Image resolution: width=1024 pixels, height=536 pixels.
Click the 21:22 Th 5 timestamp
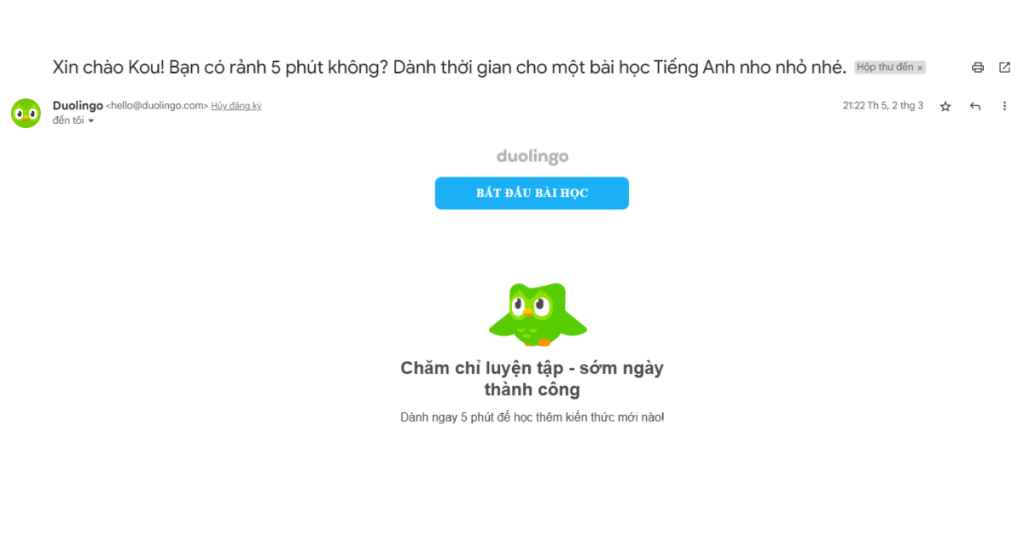coord(883,106)
